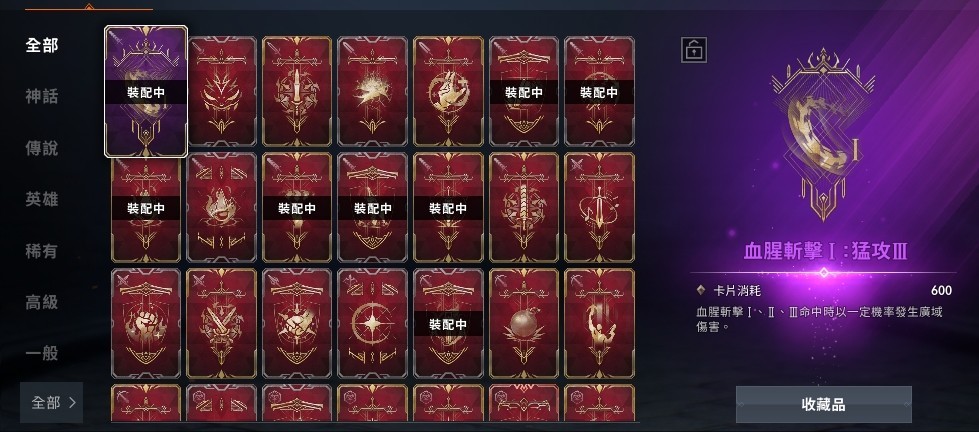Choose the round bomb orb card
The height and width of the screenshot is (432, 979).
tap(524, 323)
